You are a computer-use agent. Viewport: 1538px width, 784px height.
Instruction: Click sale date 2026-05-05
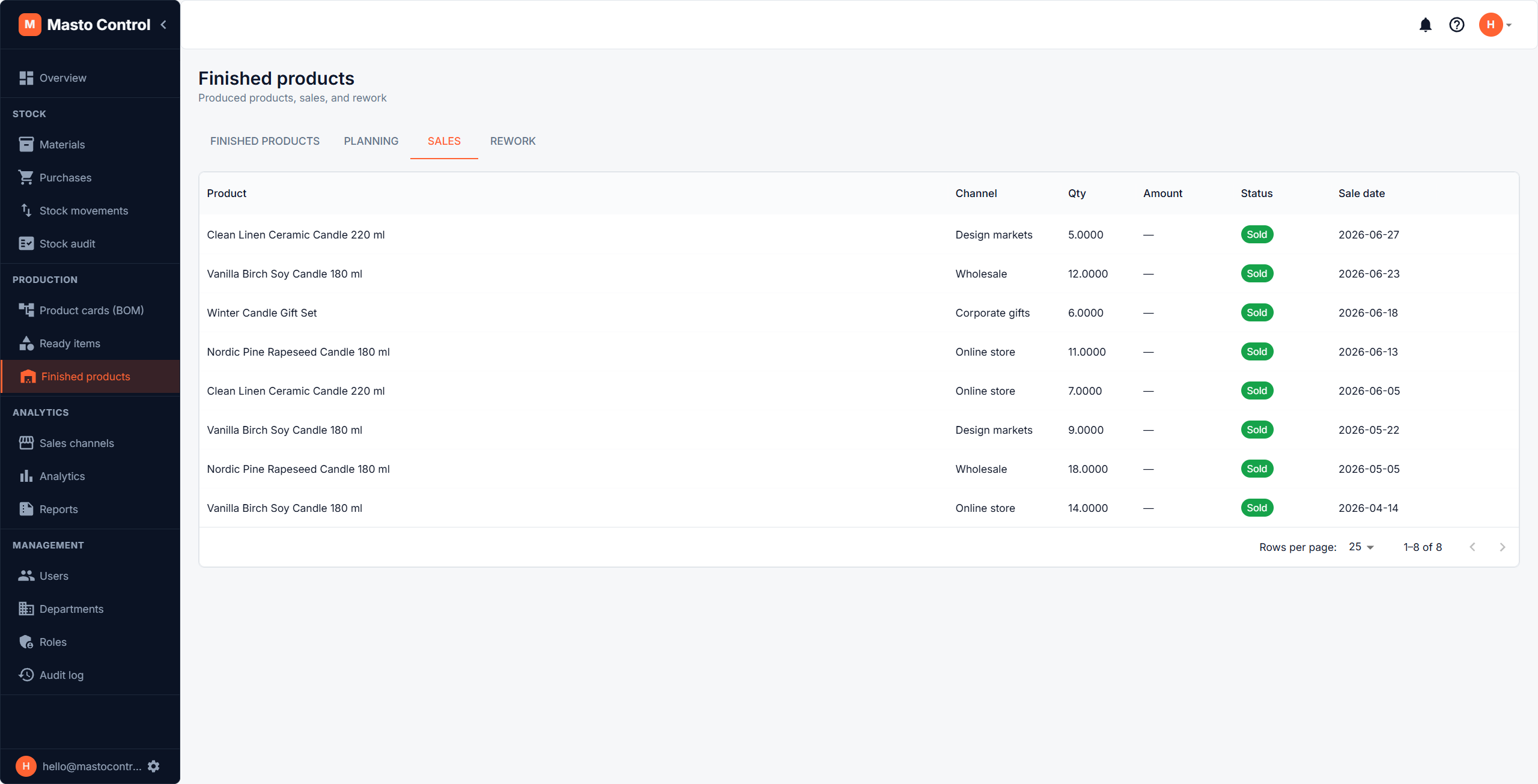[1369, 469]
